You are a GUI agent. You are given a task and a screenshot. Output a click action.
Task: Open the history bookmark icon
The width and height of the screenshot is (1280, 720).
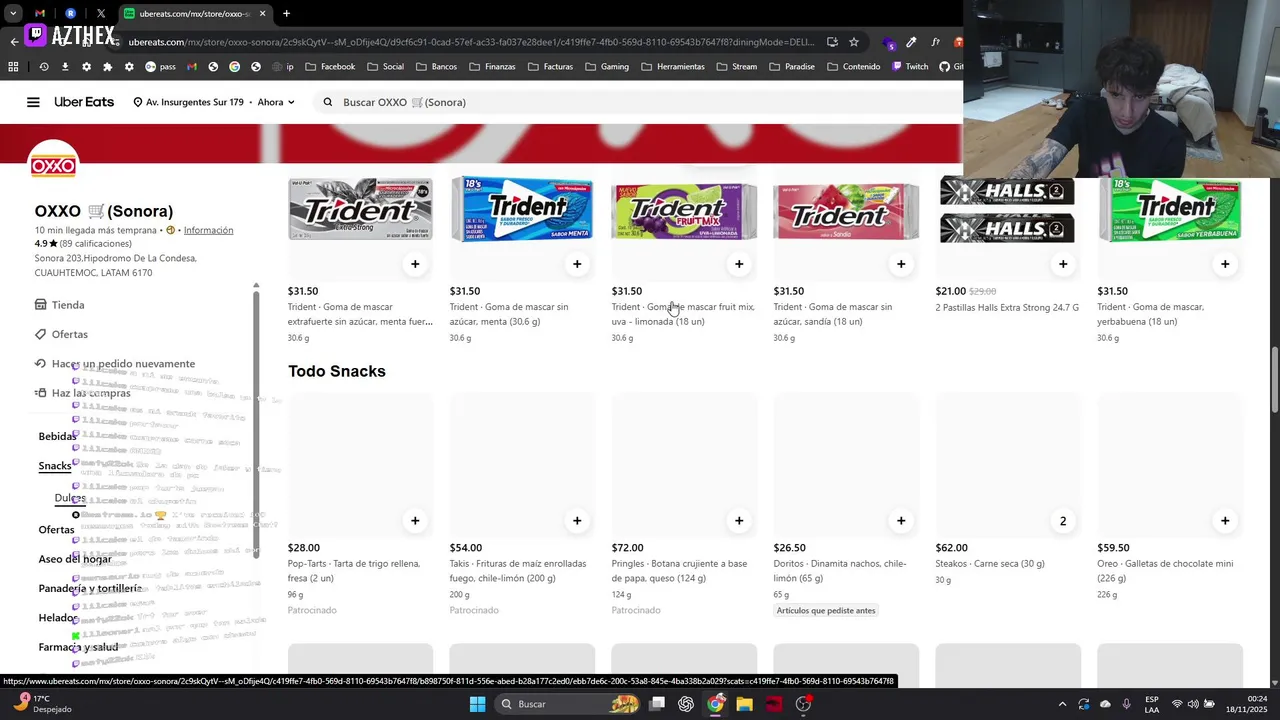[x=43, y=67]
